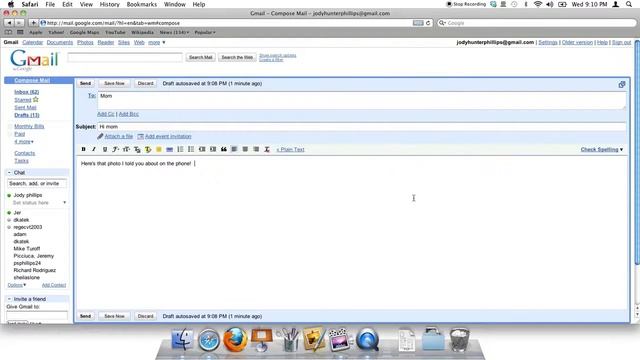Open the Safari History menu
Viewport: 640px width, 360px height.
(109, 4)
